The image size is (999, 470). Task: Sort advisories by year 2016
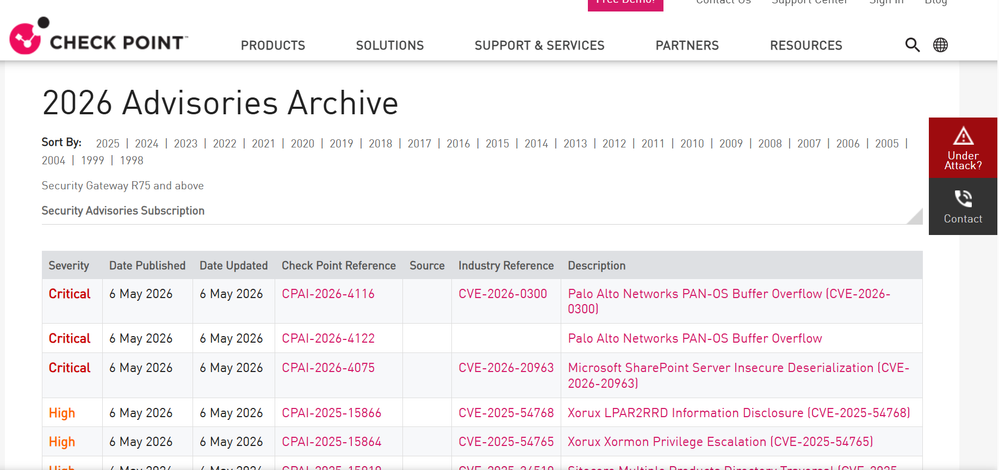click(x=458, y=144)
